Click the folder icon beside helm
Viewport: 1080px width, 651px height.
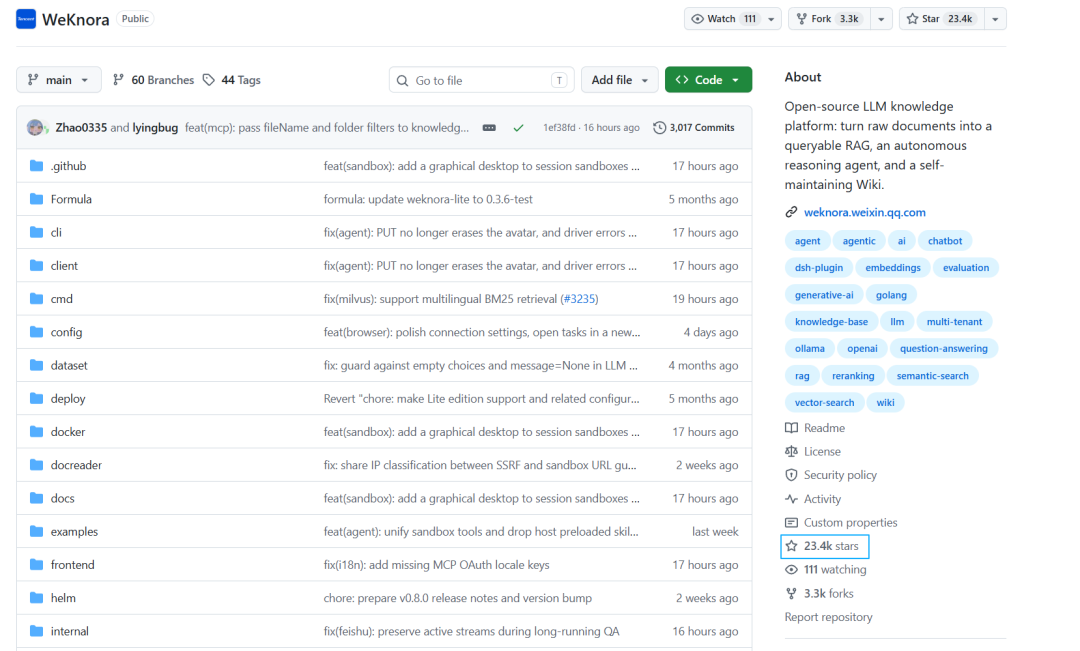pos(37,598)
